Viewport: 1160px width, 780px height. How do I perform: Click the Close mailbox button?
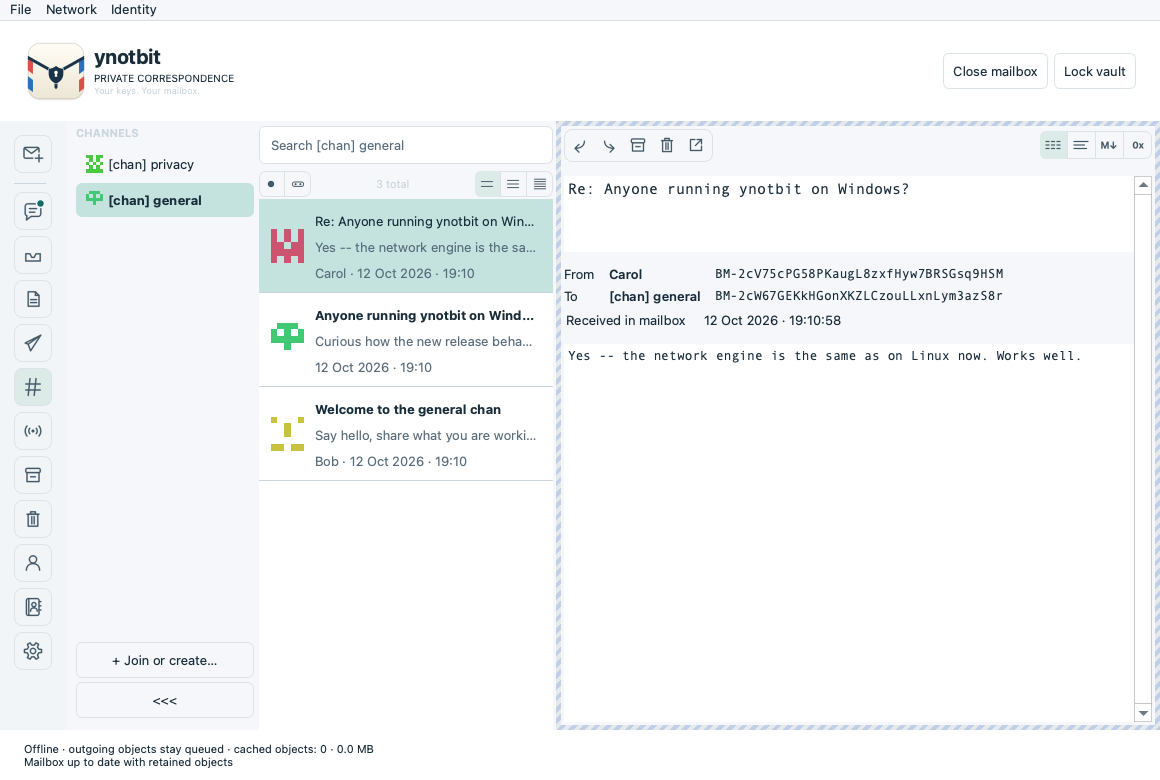[995, 71]
